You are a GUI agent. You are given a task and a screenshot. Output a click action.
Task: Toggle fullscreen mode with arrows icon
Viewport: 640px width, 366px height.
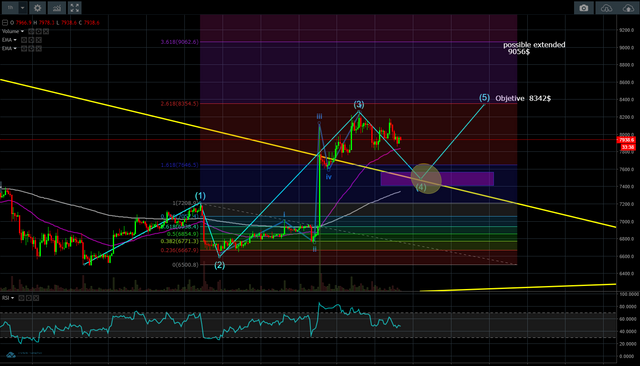(74, 7)
